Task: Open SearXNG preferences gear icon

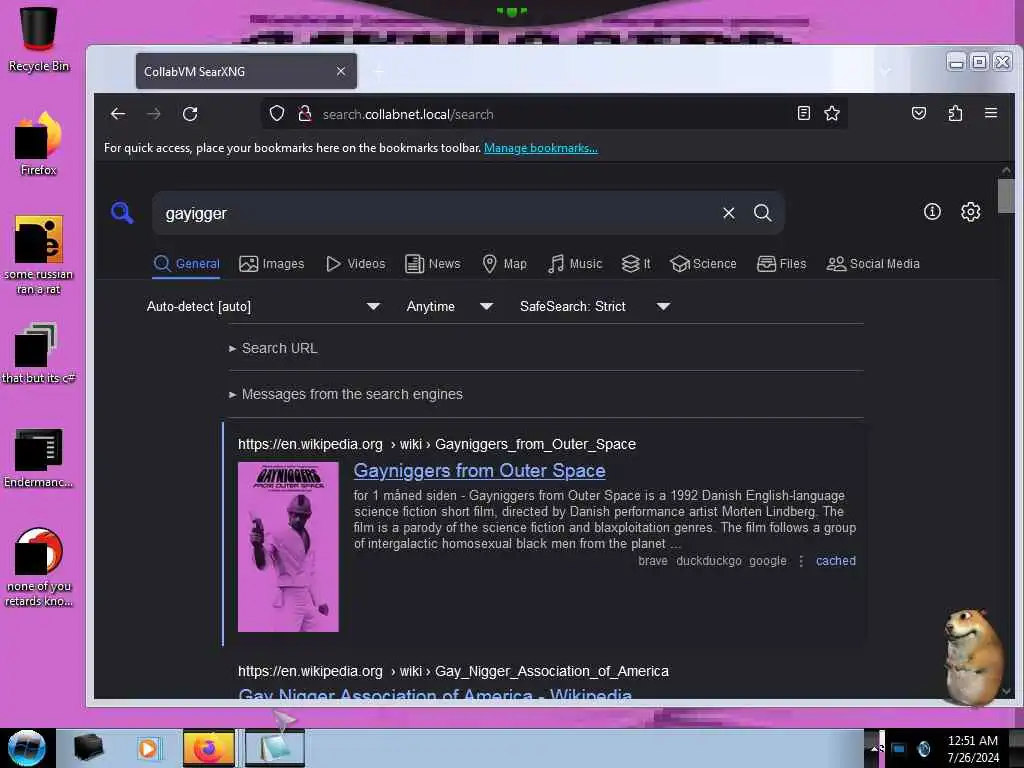Action: point(970,212)
